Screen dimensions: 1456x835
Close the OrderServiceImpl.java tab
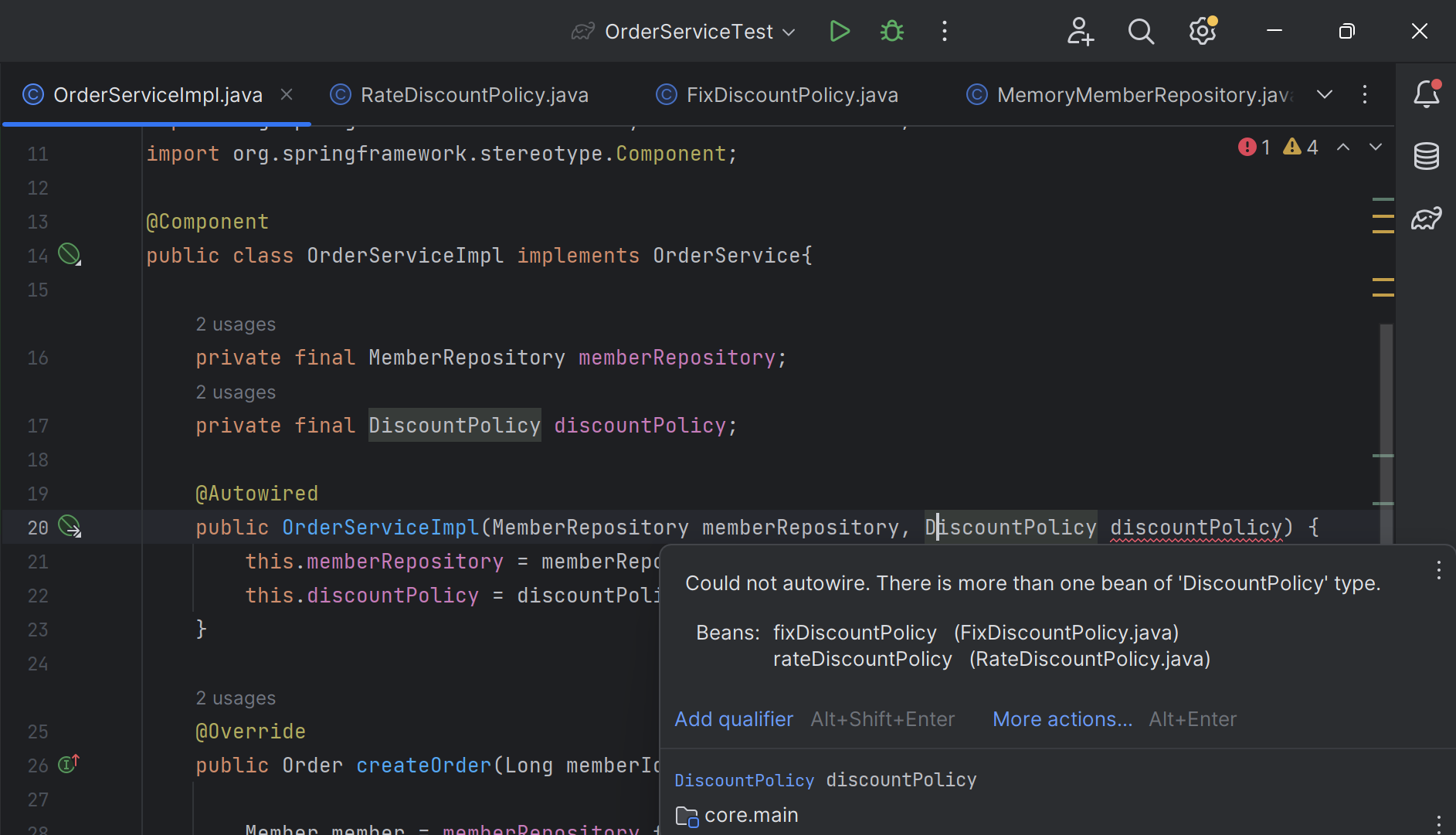pos(287,94)
